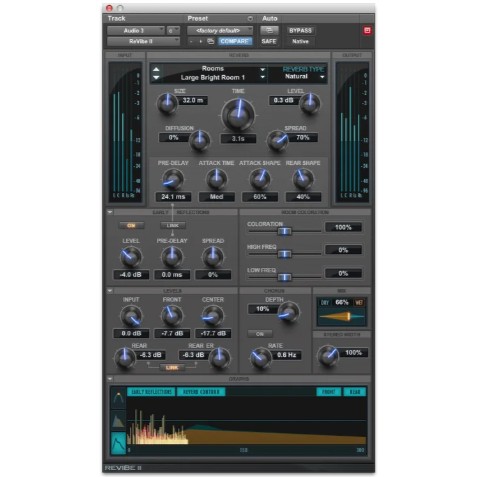This screenshot has width=477, height=477.
Task: Click the reverb LEVEL knob next to 0.3 dB
Action: point(310,103)
